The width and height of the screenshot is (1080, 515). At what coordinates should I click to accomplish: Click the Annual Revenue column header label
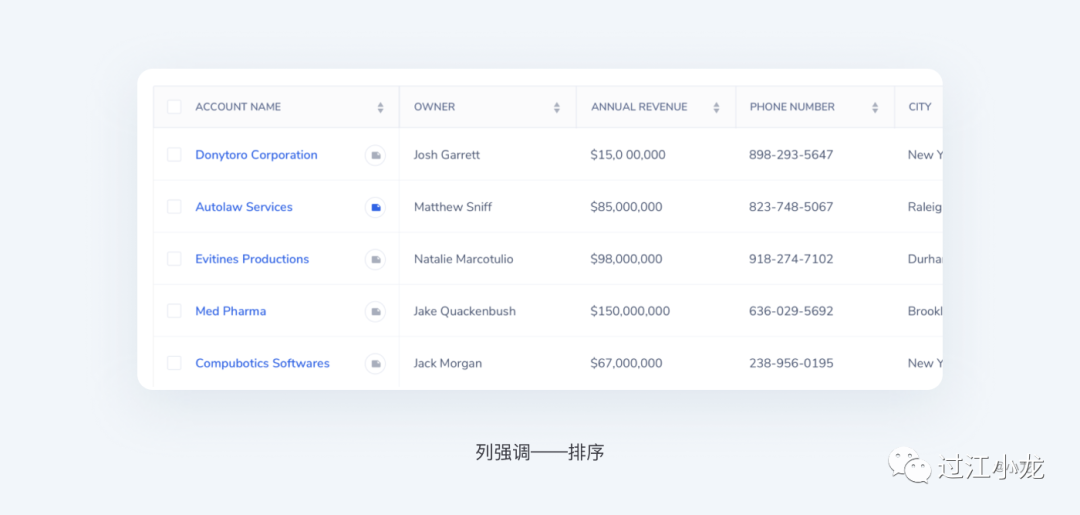coord(639,107)
